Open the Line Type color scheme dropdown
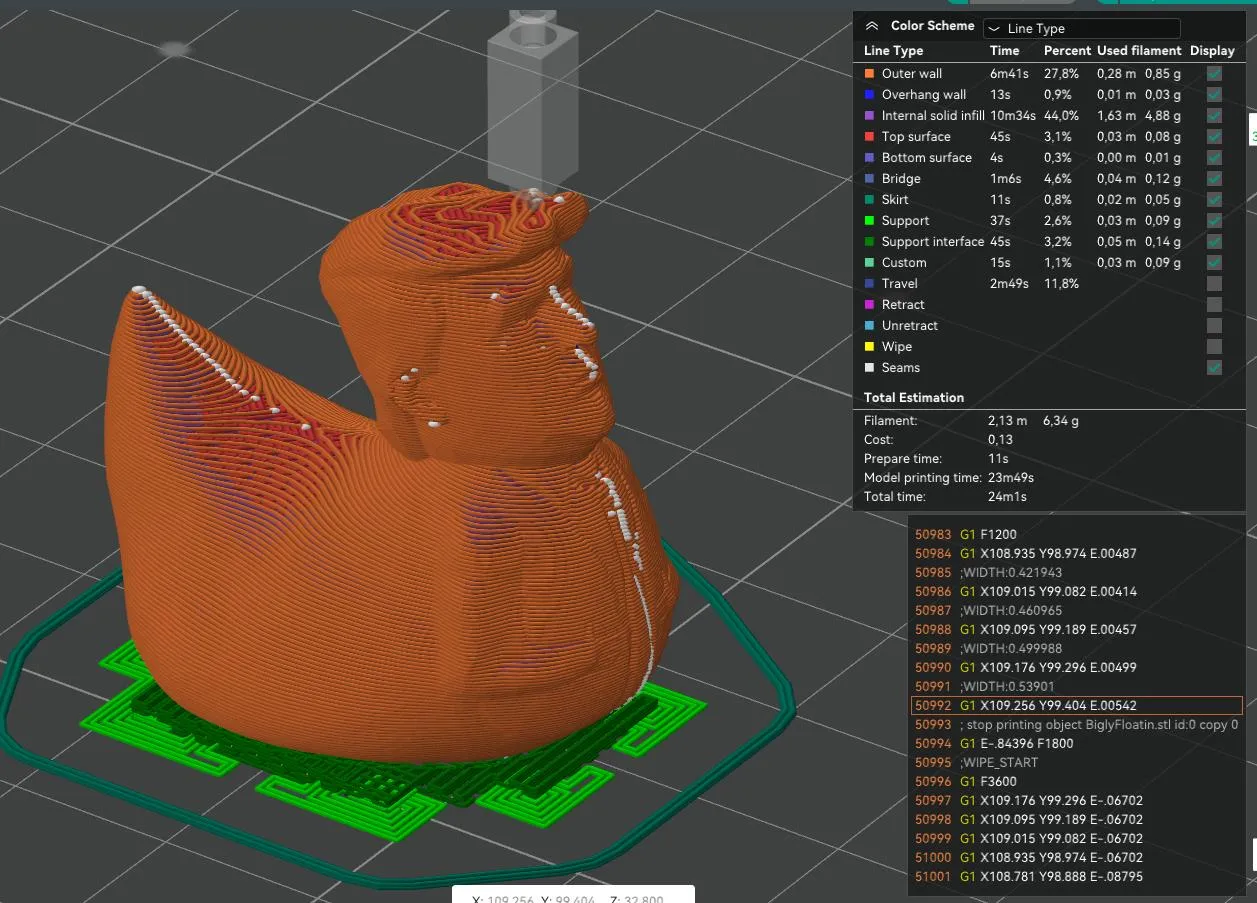 pos(1081,29)
